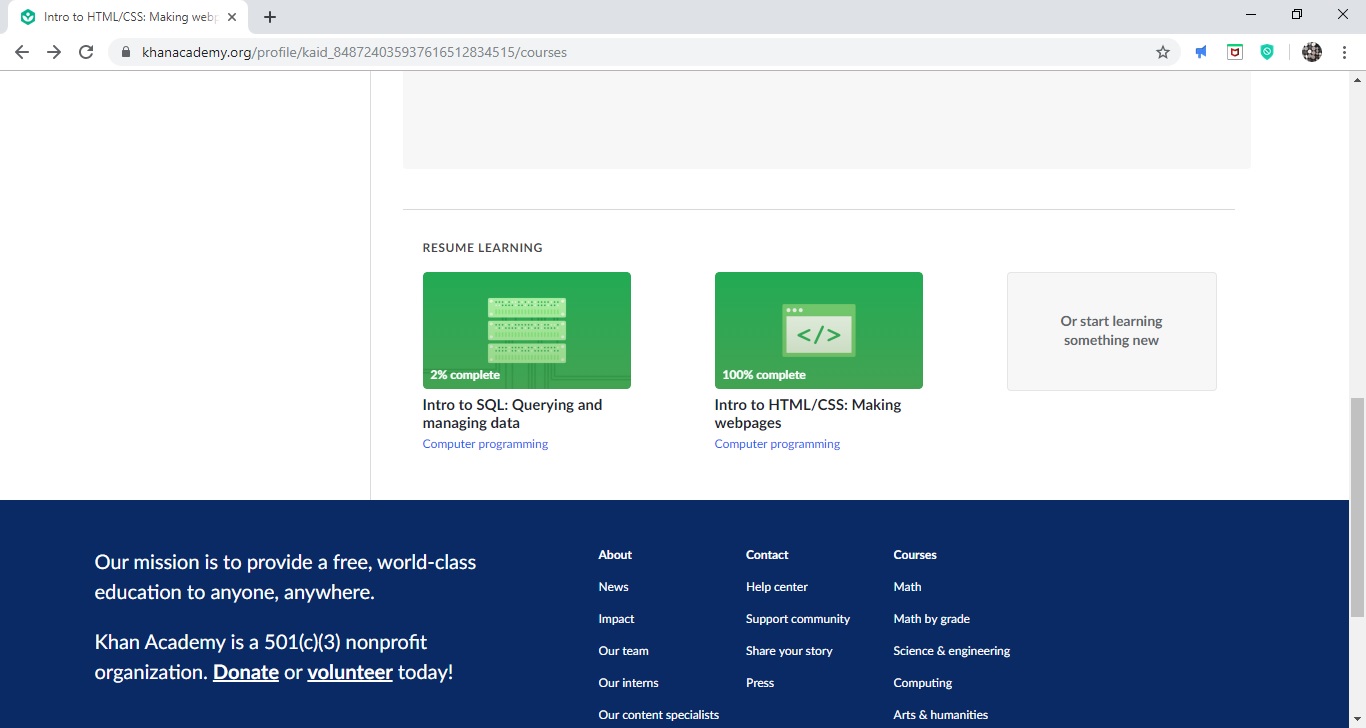This screenshot has height=728, width=1366.
Task: Click the lock icon in address bar
Action: [126, 52]
